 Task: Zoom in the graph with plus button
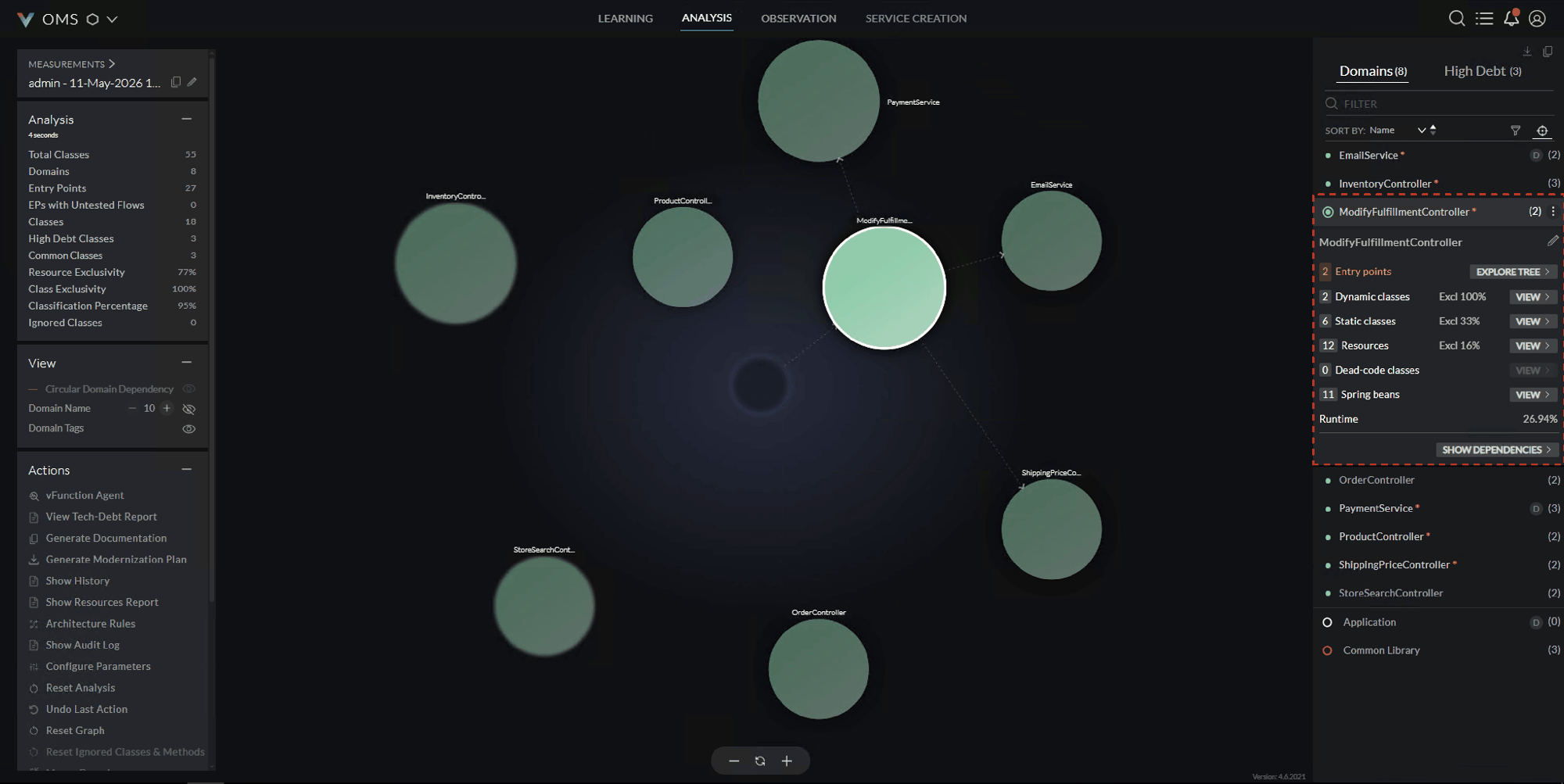coord(787,761)
